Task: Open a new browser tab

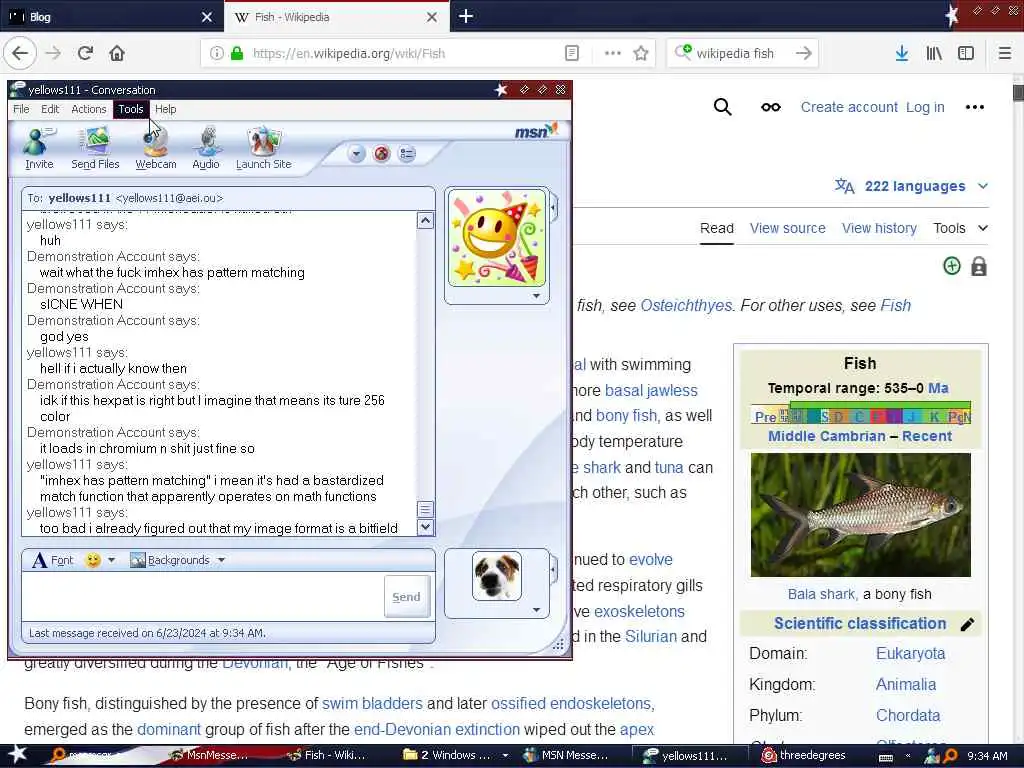Action: [x=466, y=16]
